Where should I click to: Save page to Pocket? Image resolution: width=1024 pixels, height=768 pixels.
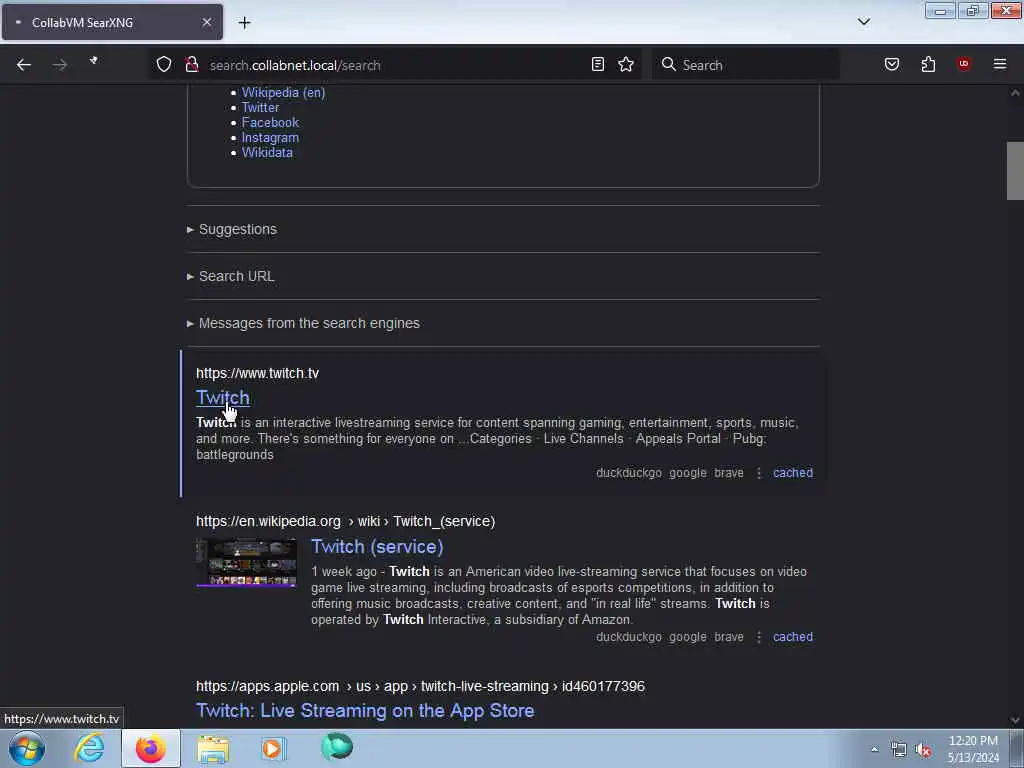892,64
